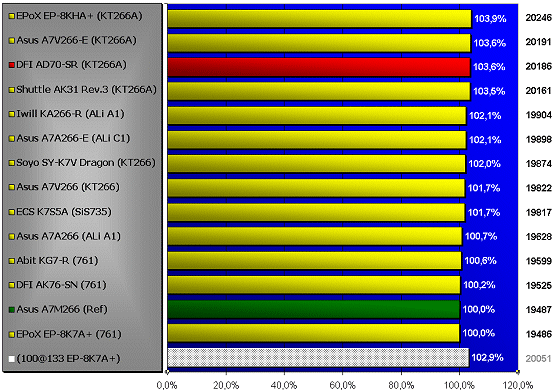This screenshot has height=392, width=555.
Task: Click the 100,0% axis label
Action: point(459,385)
